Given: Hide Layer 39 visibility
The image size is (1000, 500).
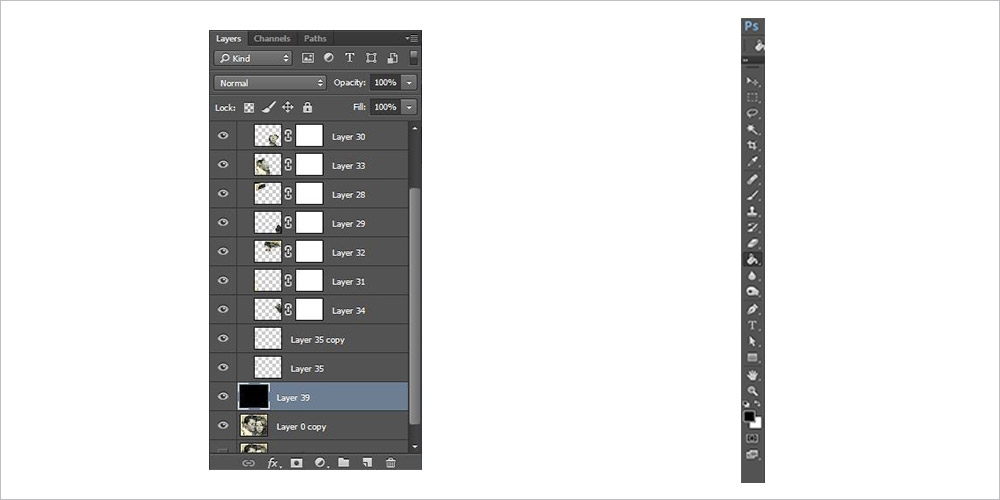Looking at the screenshot, I should [x=223, y=396].
